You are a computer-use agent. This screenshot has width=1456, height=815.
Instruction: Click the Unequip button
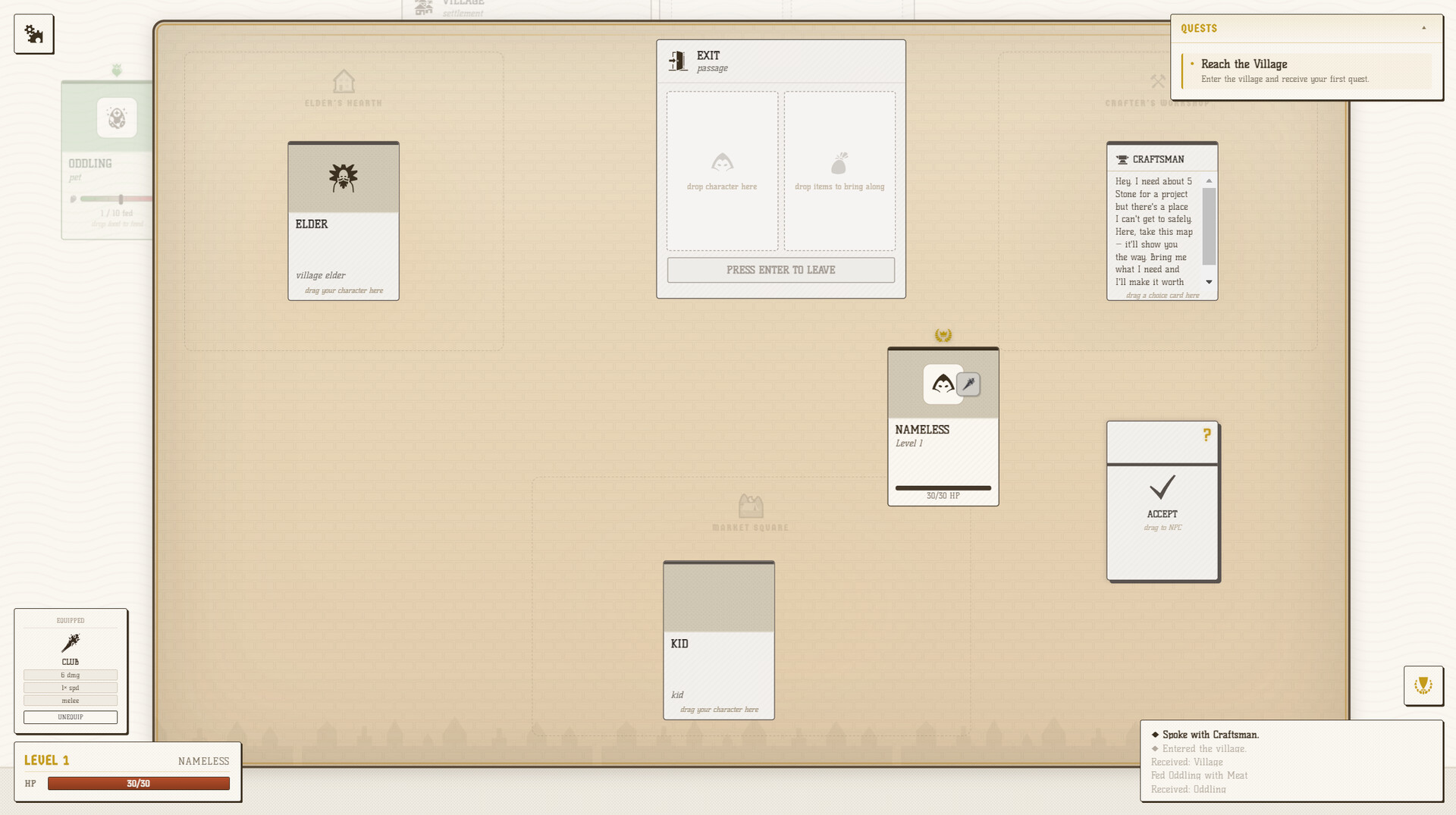pos(71,717)
